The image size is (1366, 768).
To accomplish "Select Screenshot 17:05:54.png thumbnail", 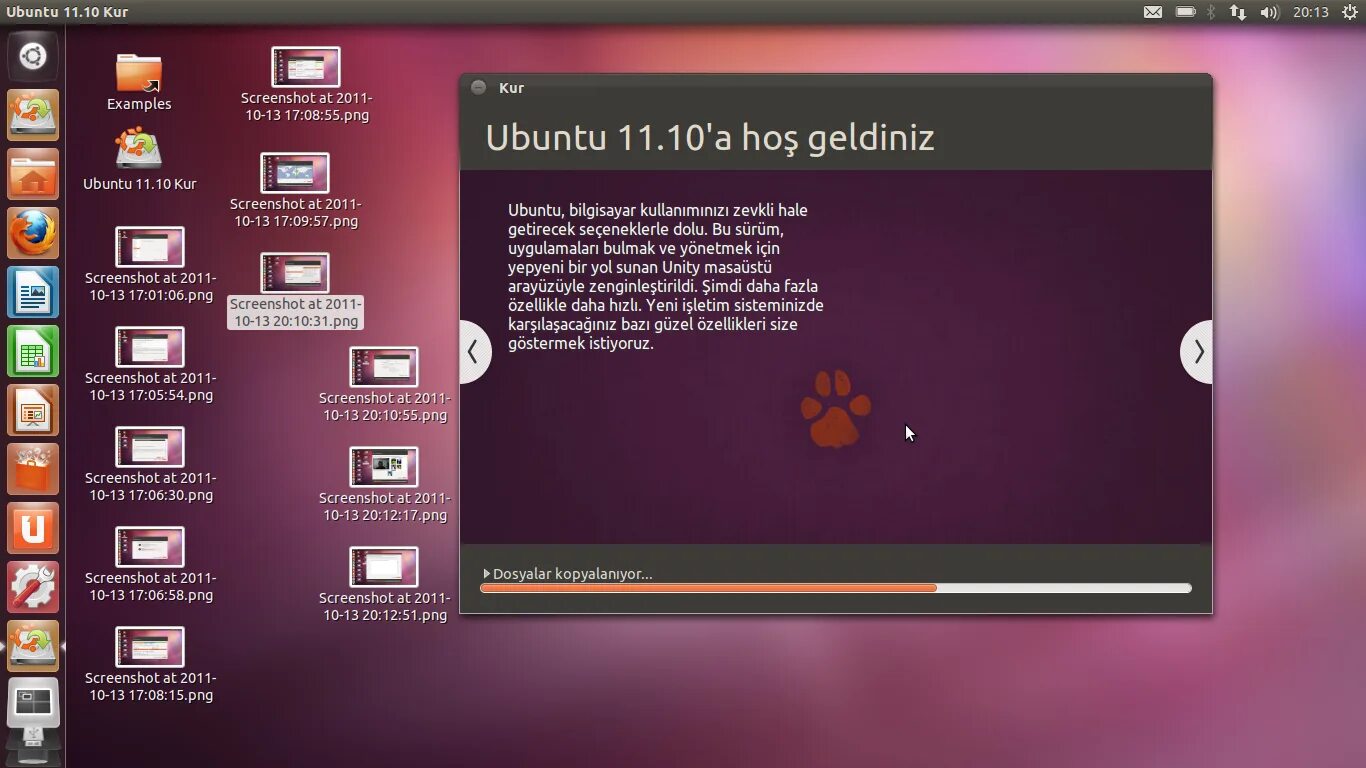I will (x=150, y=347).
